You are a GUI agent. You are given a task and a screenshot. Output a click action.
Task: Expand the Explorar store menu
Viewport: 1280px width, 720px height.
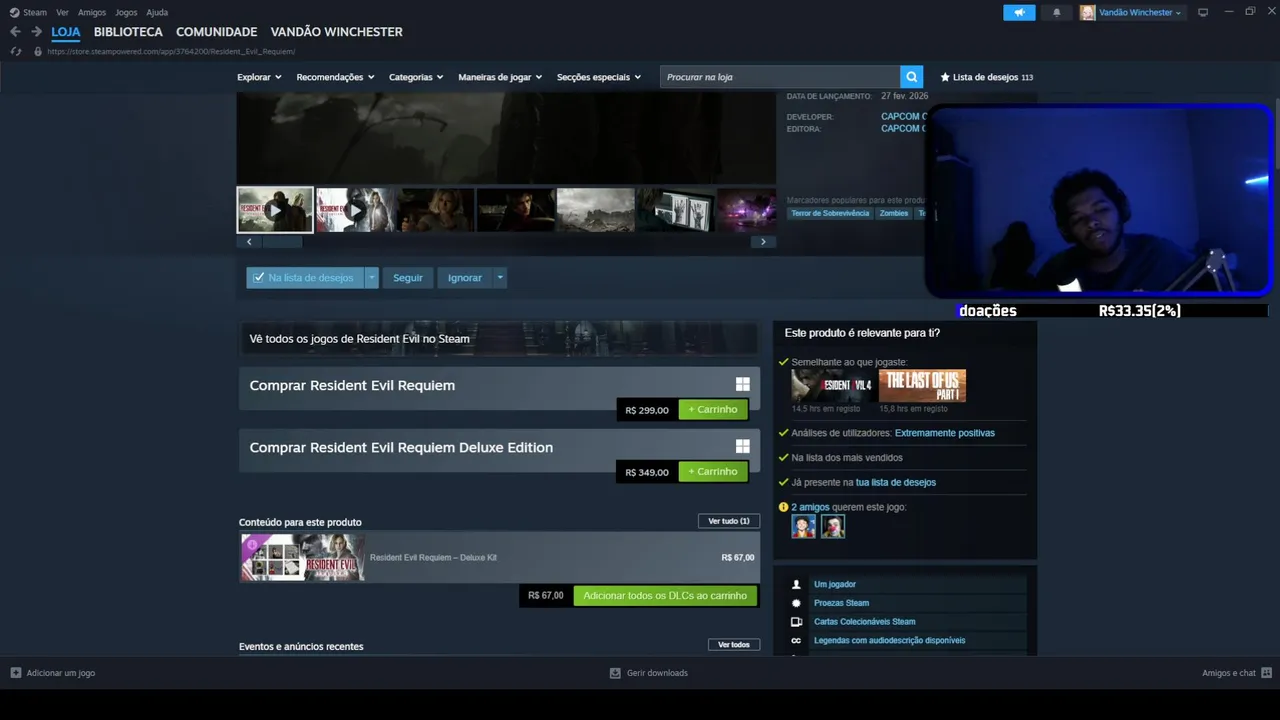259,77
